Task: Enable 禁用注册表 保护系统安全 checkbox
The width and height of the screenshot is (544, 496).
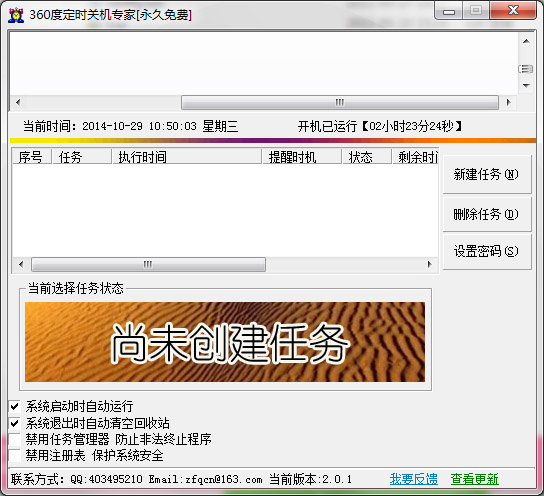Action: [x=15, y=455]
